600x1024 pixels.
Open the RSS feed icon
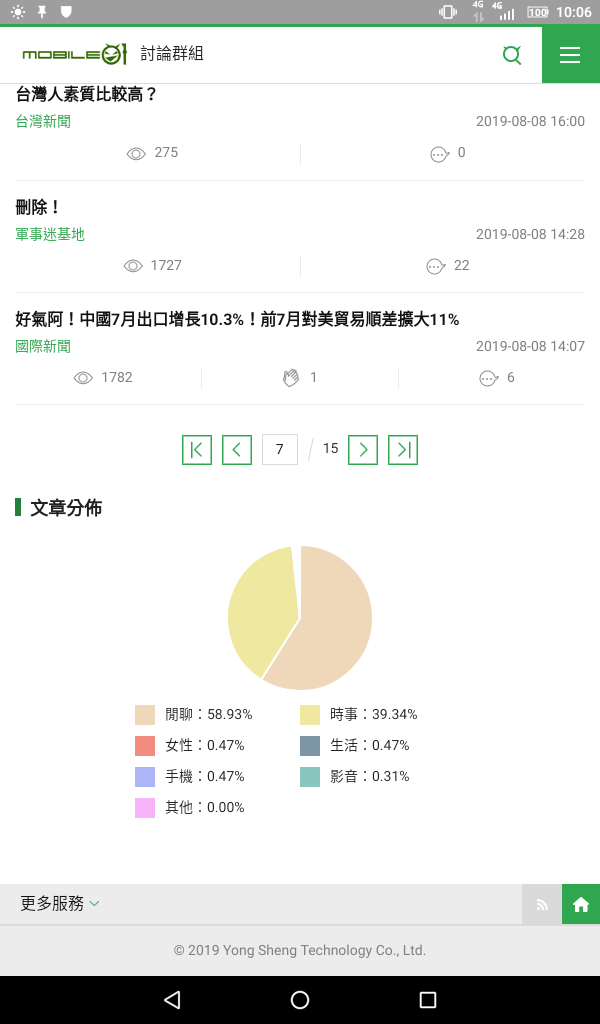(542, 904)
